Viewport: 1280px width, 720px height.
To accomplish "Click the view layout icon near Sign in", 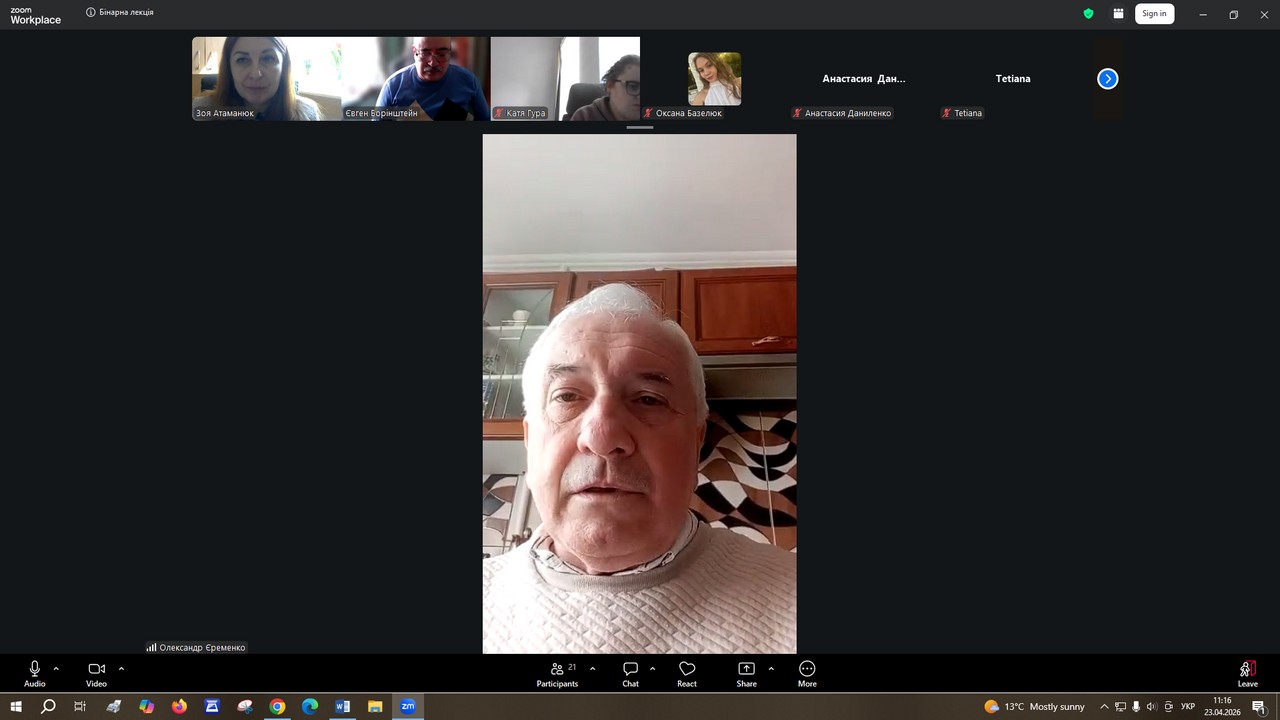I will click(1118, 14).
